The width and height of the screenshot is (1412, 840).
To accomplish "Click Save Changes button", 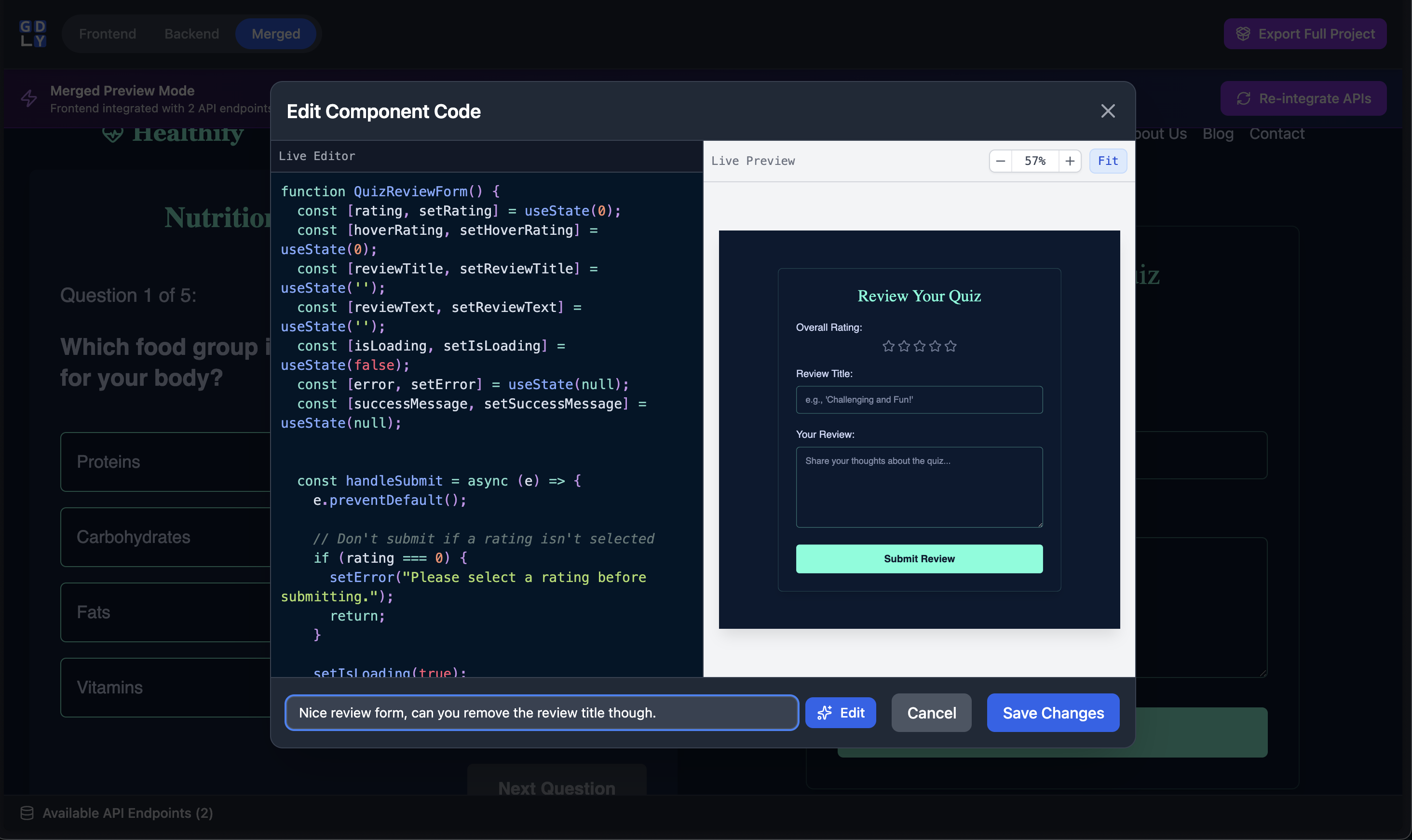I will 1053,713.
